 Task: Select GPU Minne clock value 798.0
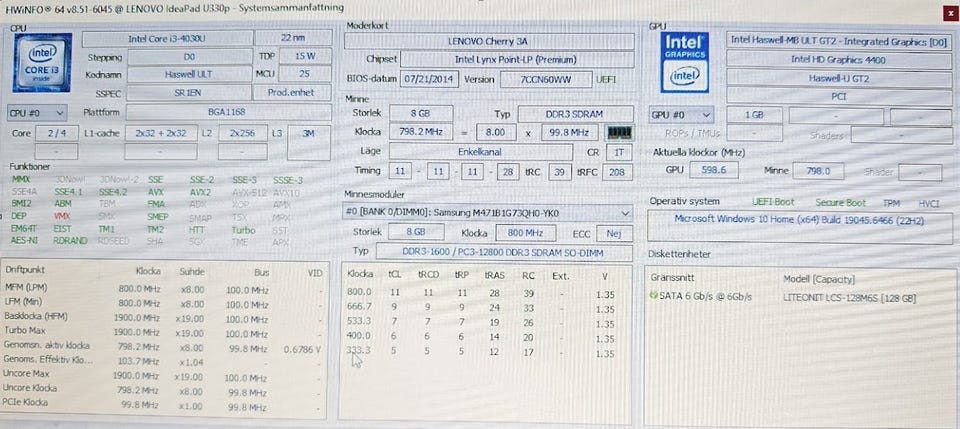(818, 171)
